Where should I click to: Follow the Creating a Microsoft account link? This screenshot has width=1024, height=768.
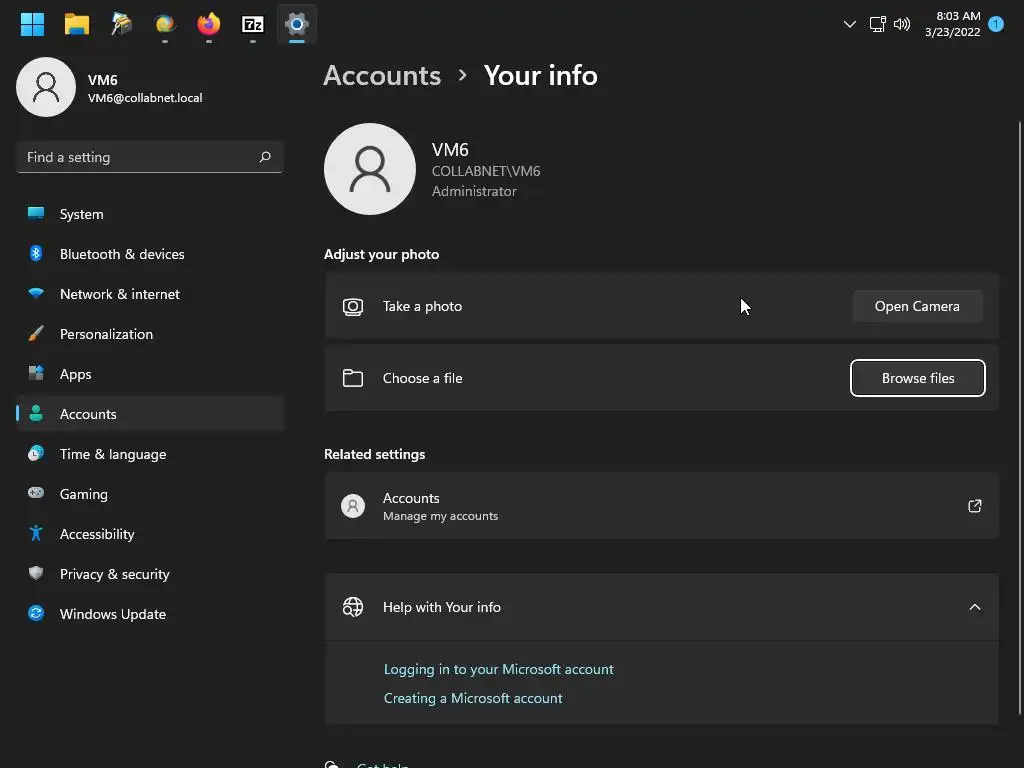pos(473,698)
